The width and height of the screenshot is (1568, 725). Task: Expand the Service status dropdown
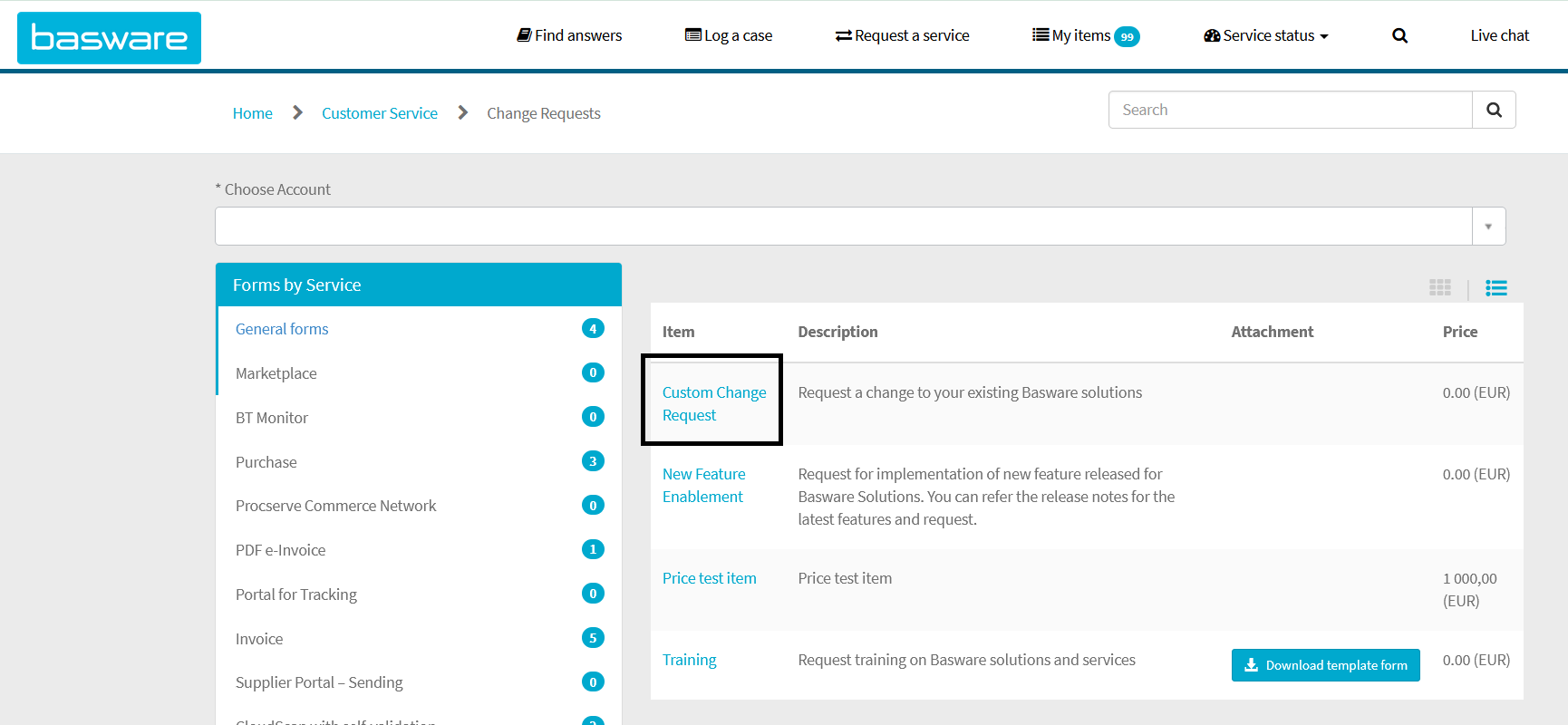click(x=1265, y=35)
